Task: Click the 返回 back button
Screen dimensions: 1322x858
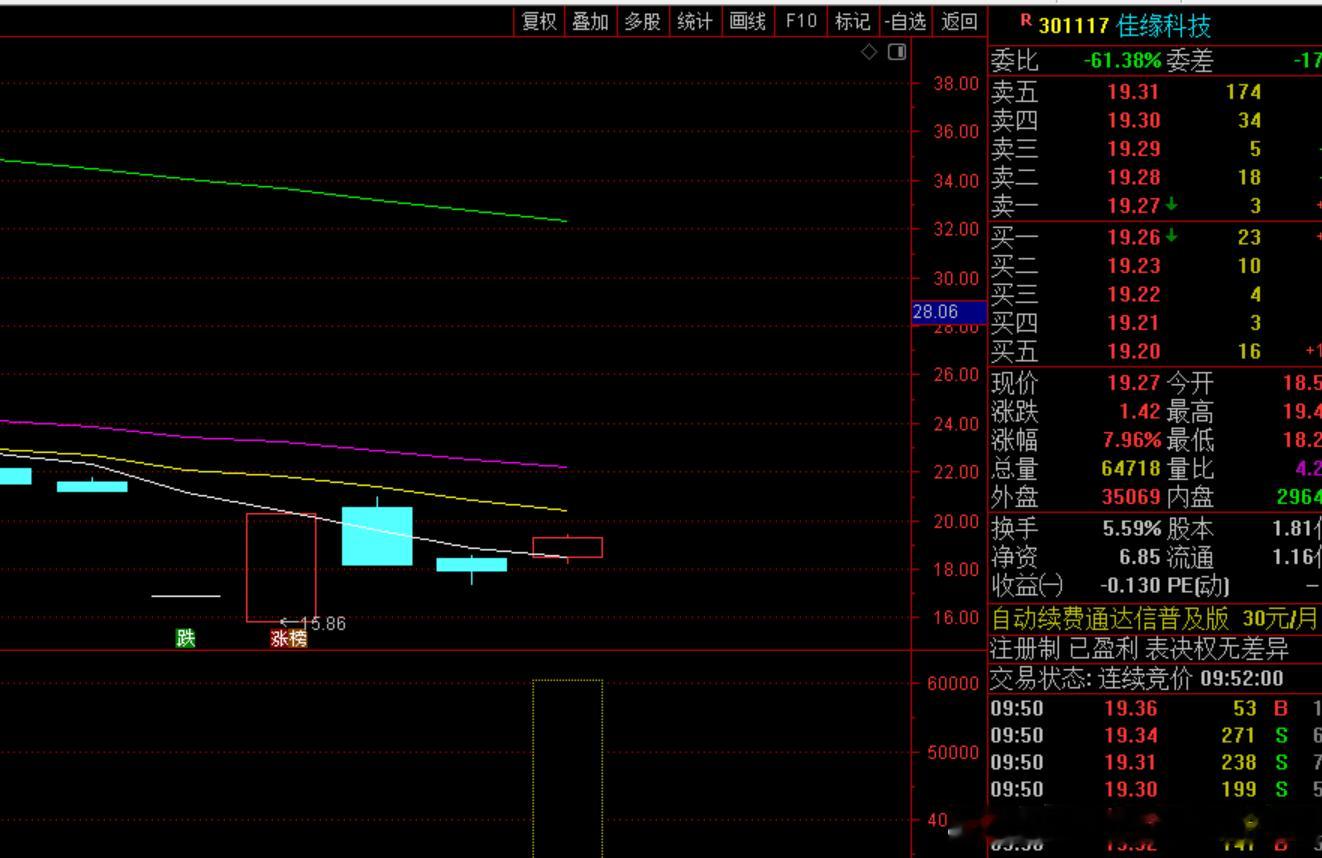Action: pyautogui.click(x=959, y=21)
